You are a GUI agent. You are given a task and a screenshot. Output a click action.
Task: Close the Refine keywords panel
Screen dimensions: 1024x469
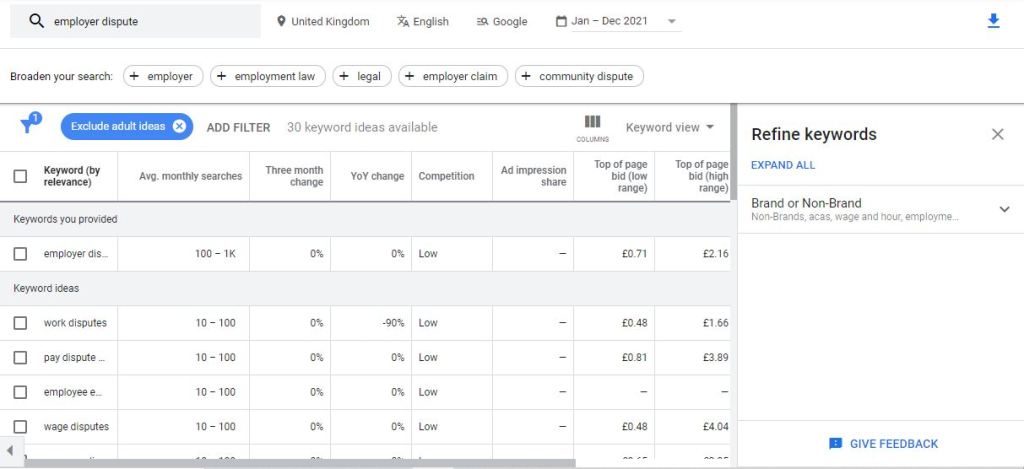pos(997,134)
